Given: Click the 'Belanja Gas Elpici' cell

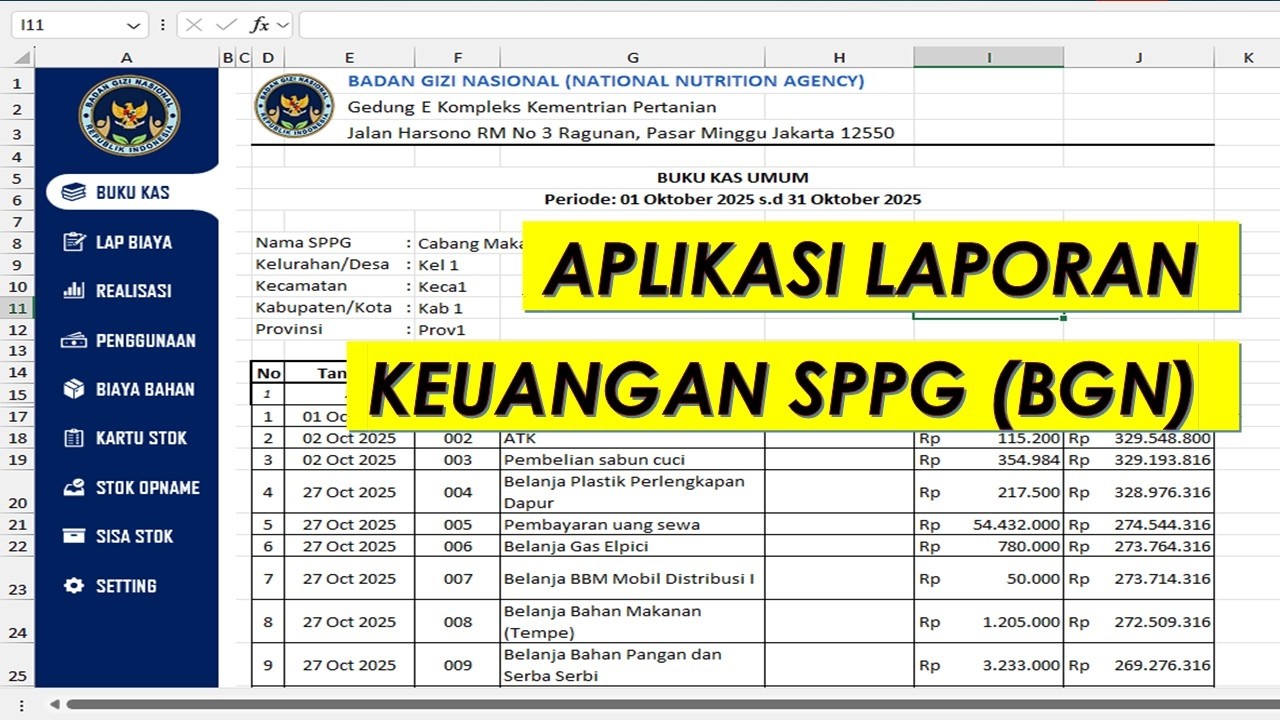Looking at the screenshot, I should (632, 546).
